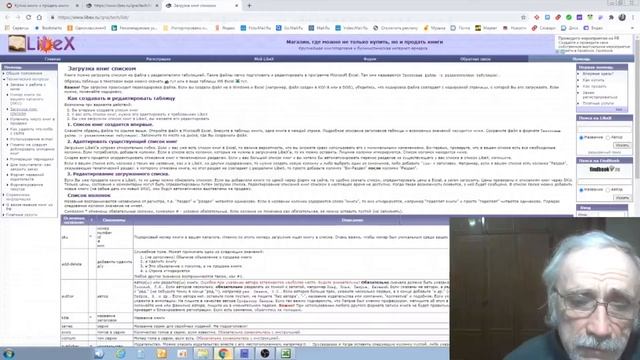
Task: Open the 'Словари' bookmark
Action: (543, 28)
